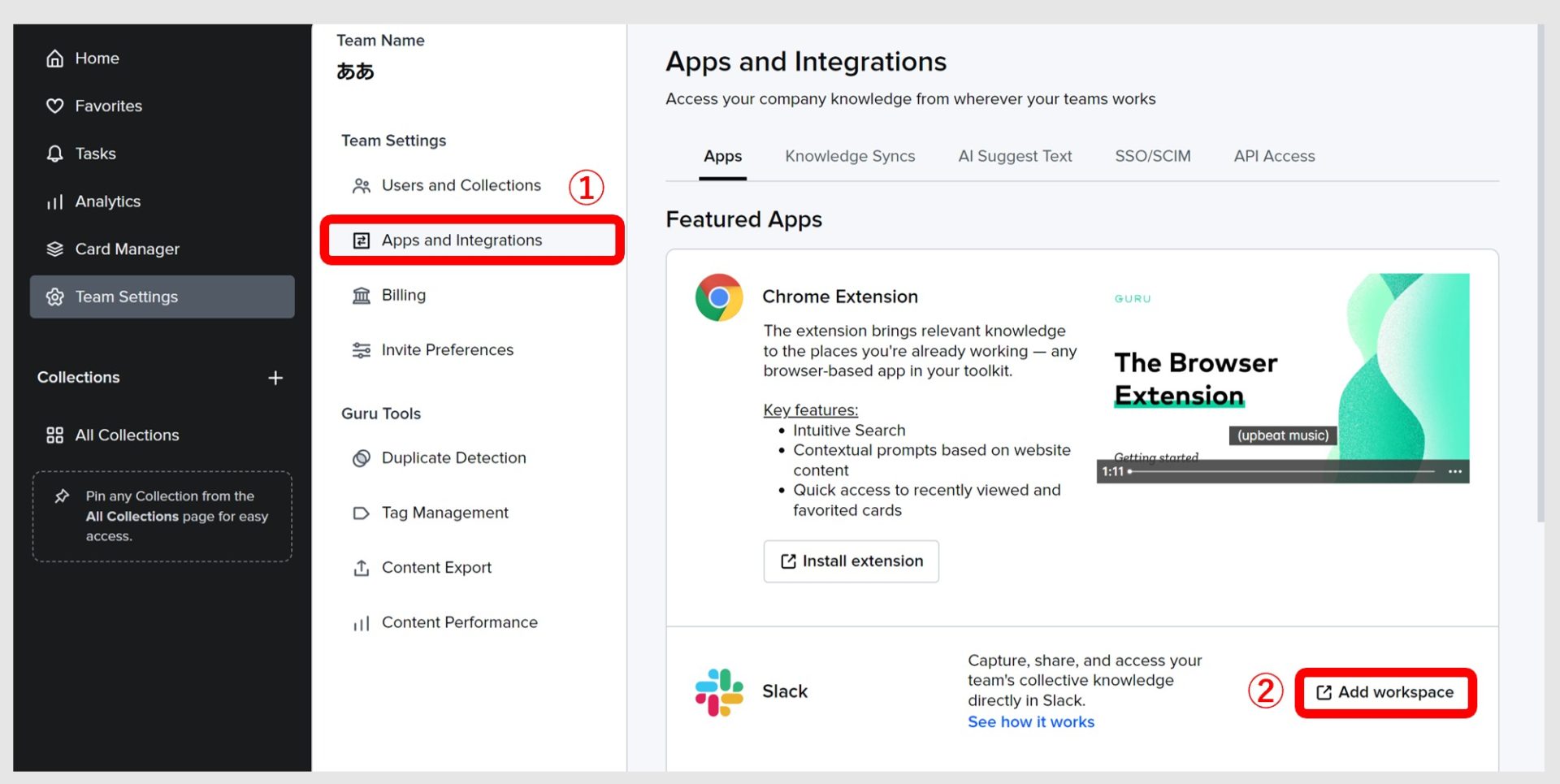Click the Billing bank icon

tap(361, 296)
